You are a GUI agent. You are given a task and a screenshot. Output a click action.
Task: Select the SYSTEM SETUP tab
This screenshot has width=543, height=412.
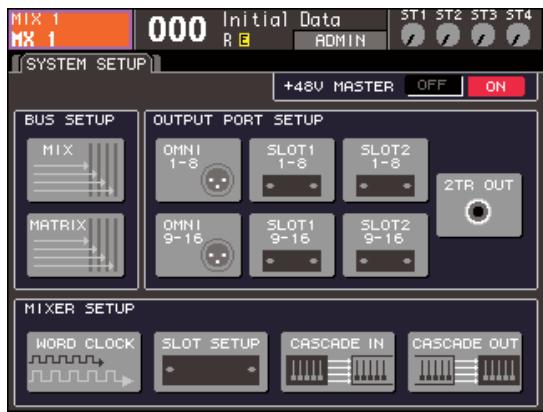(x=86, y=64)
